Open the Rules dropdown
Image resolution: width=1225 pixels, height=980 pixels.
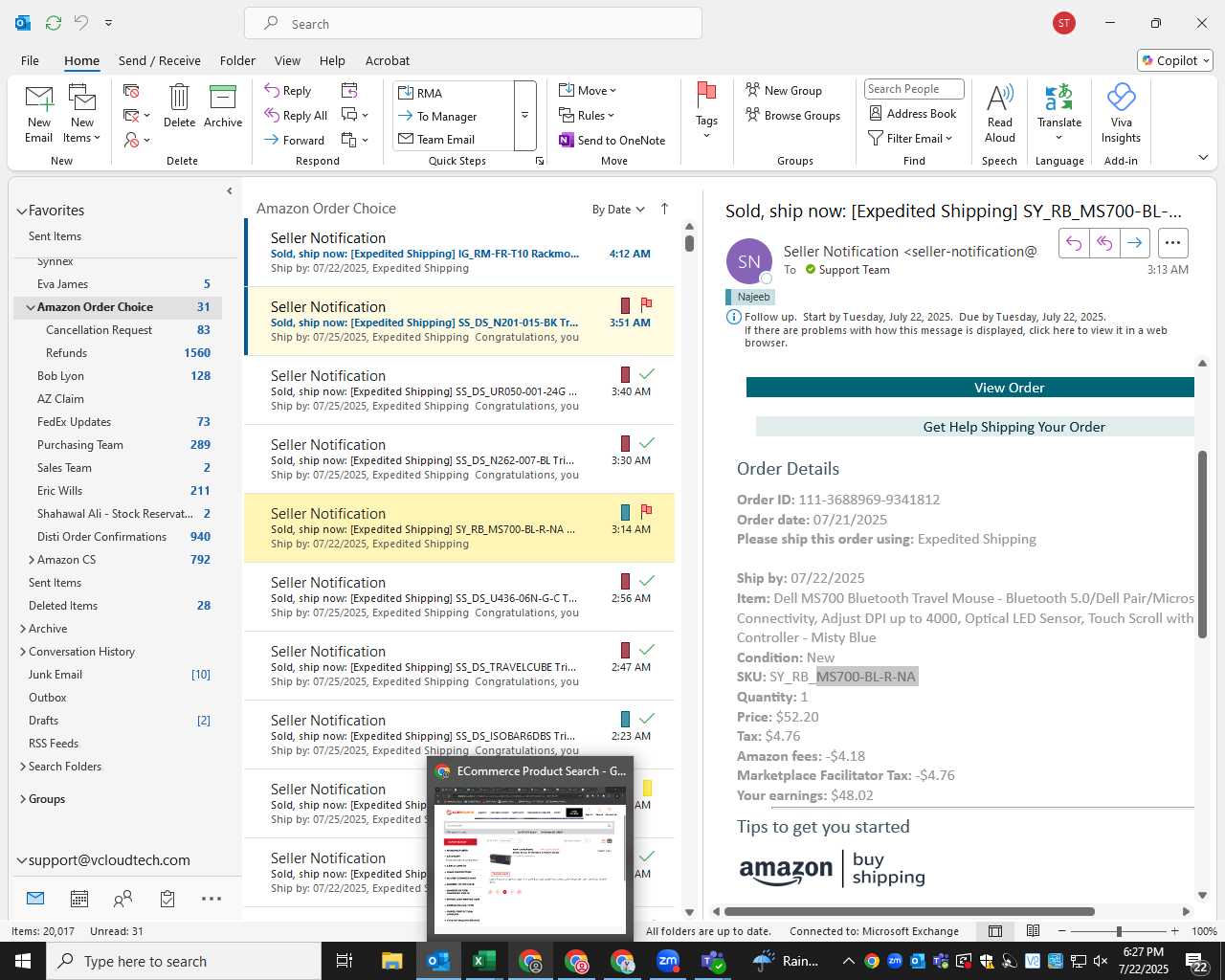pyautogui.click(x=587, y=116)
